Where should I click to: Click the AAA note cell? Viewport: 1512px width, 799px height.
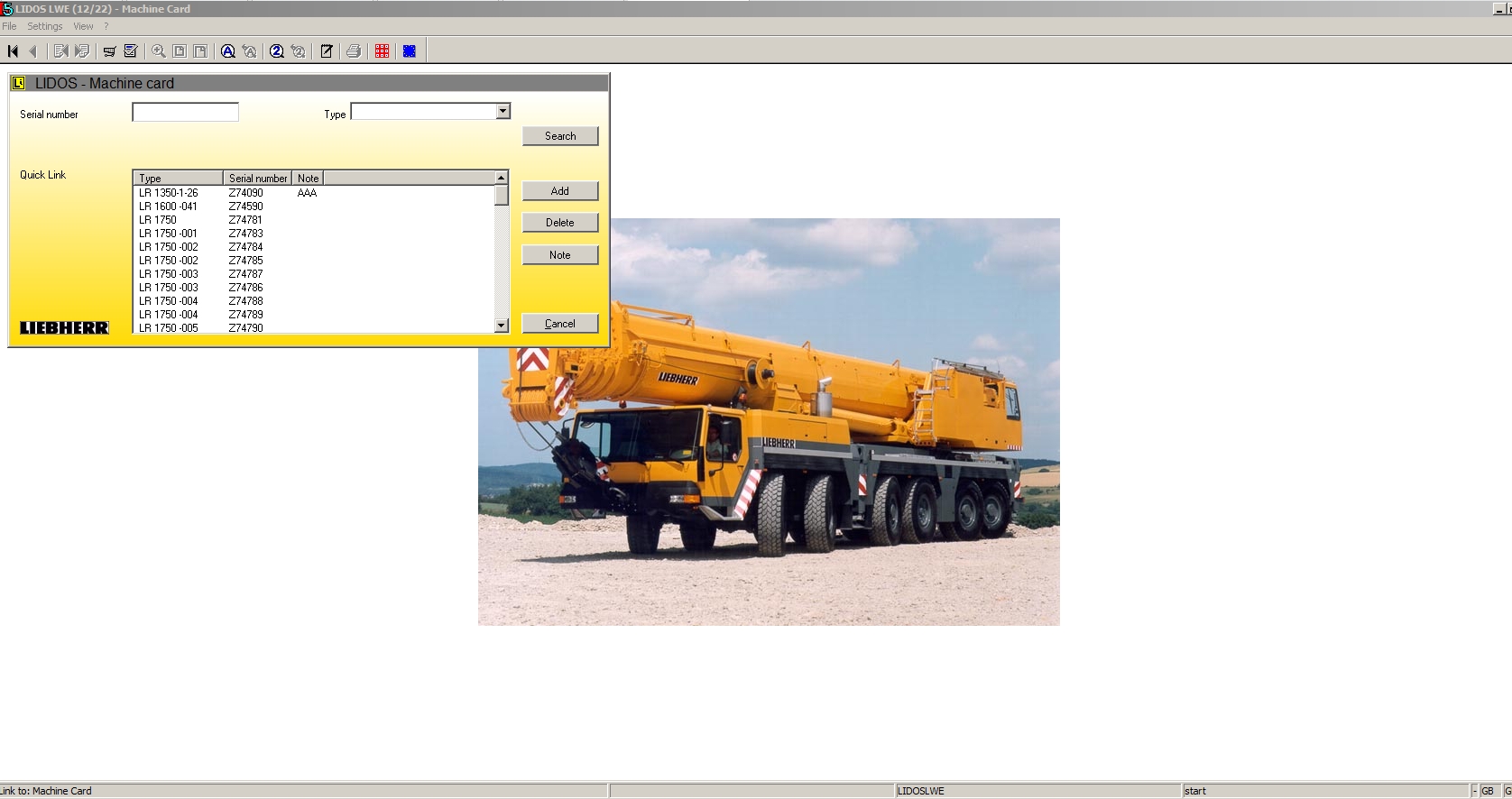point(307,193)
